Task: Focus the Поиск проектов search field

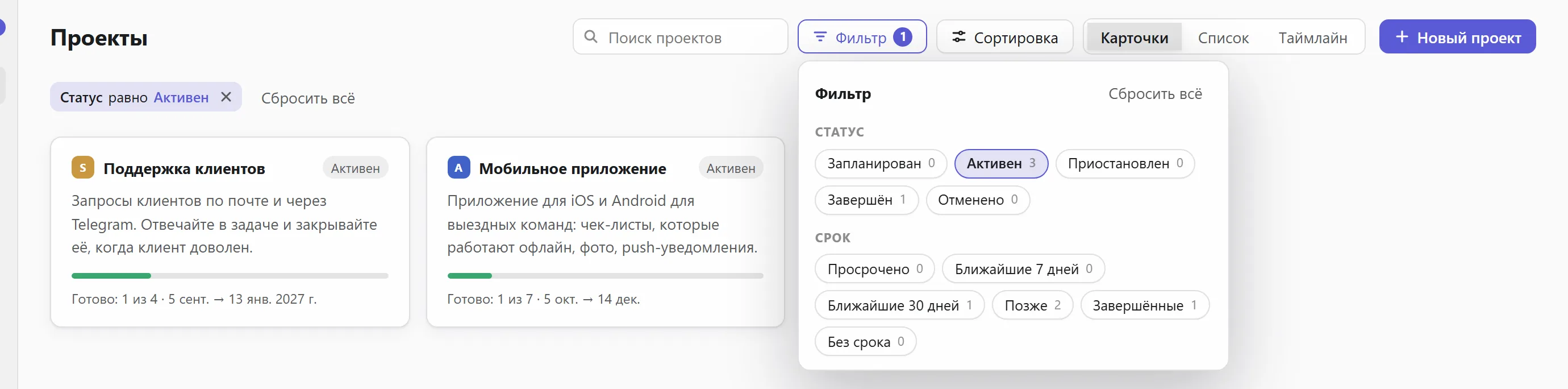Action: (x=680, y=36)
